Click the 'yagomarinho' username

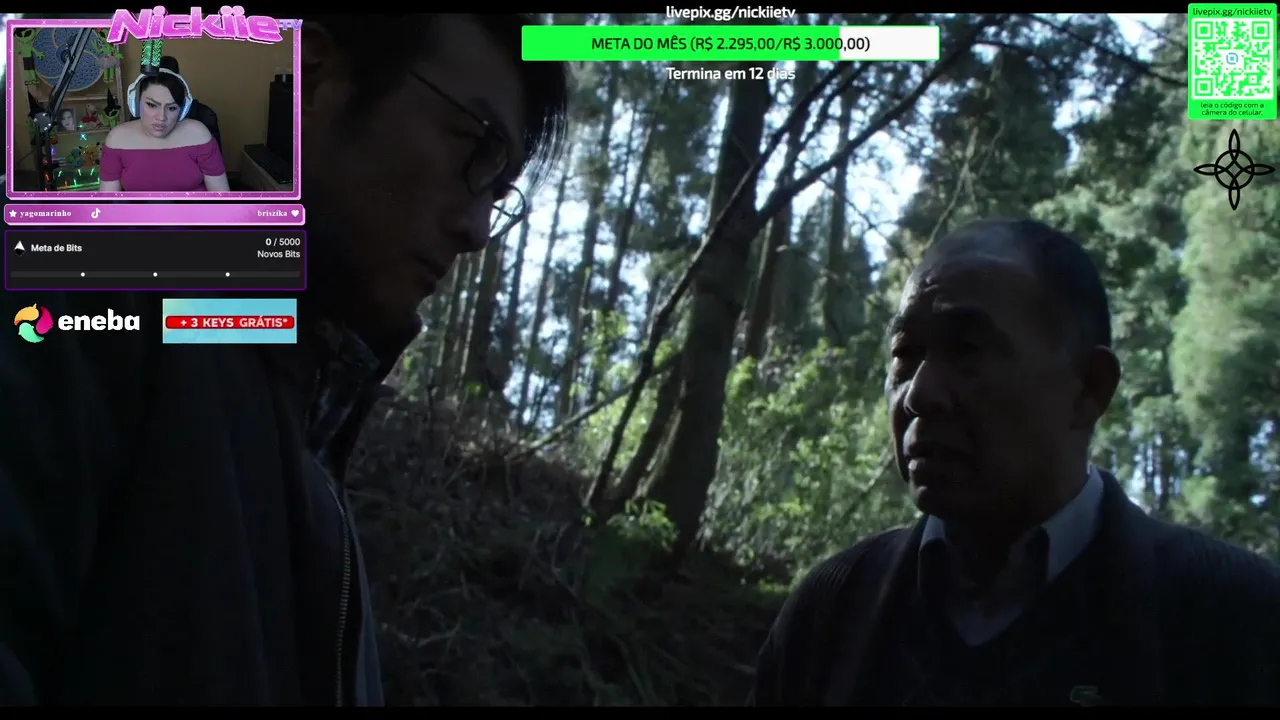[x=46, y=214]
